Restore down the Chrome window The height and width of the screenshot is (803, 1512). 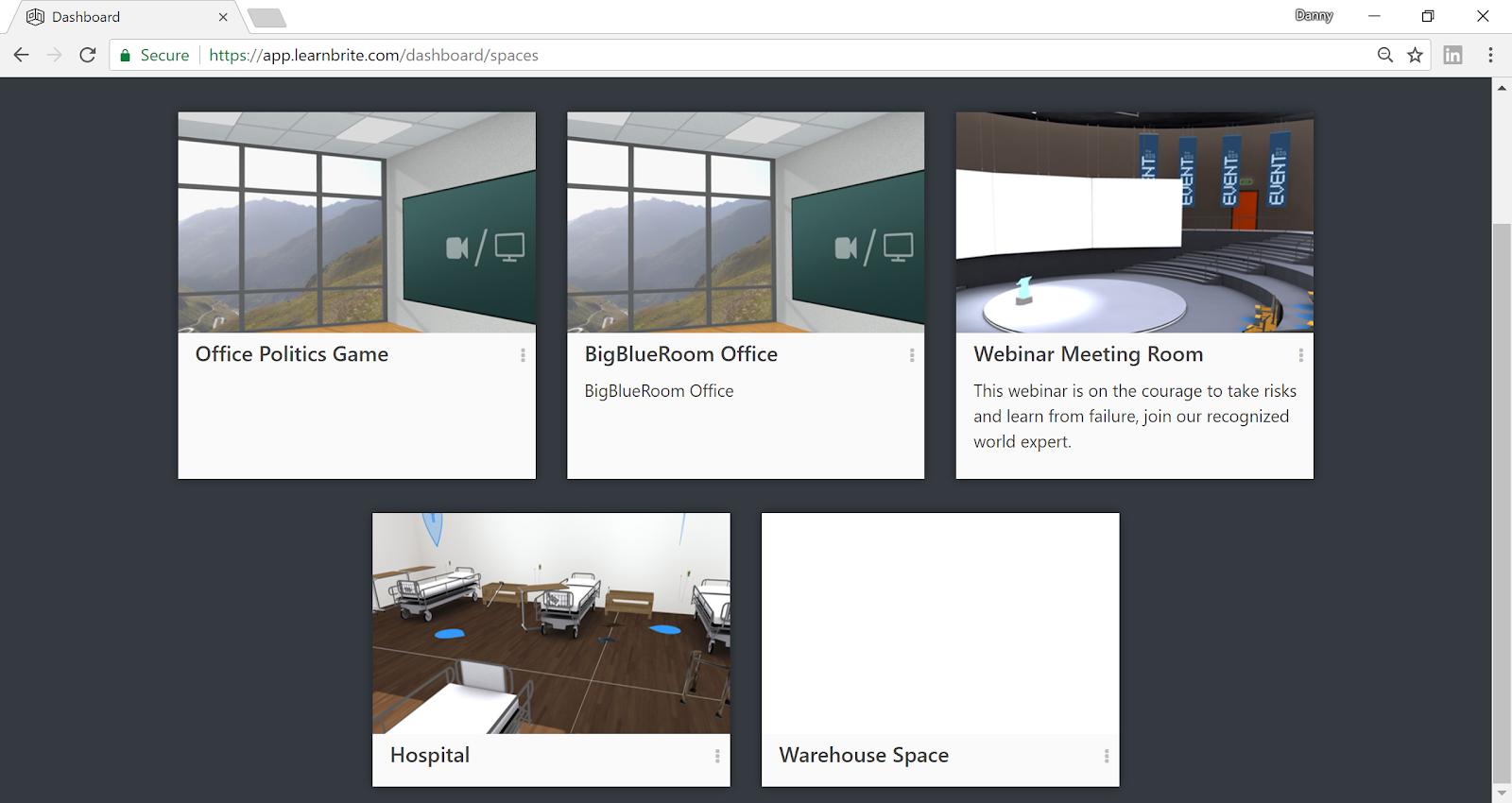point(1428,16)
